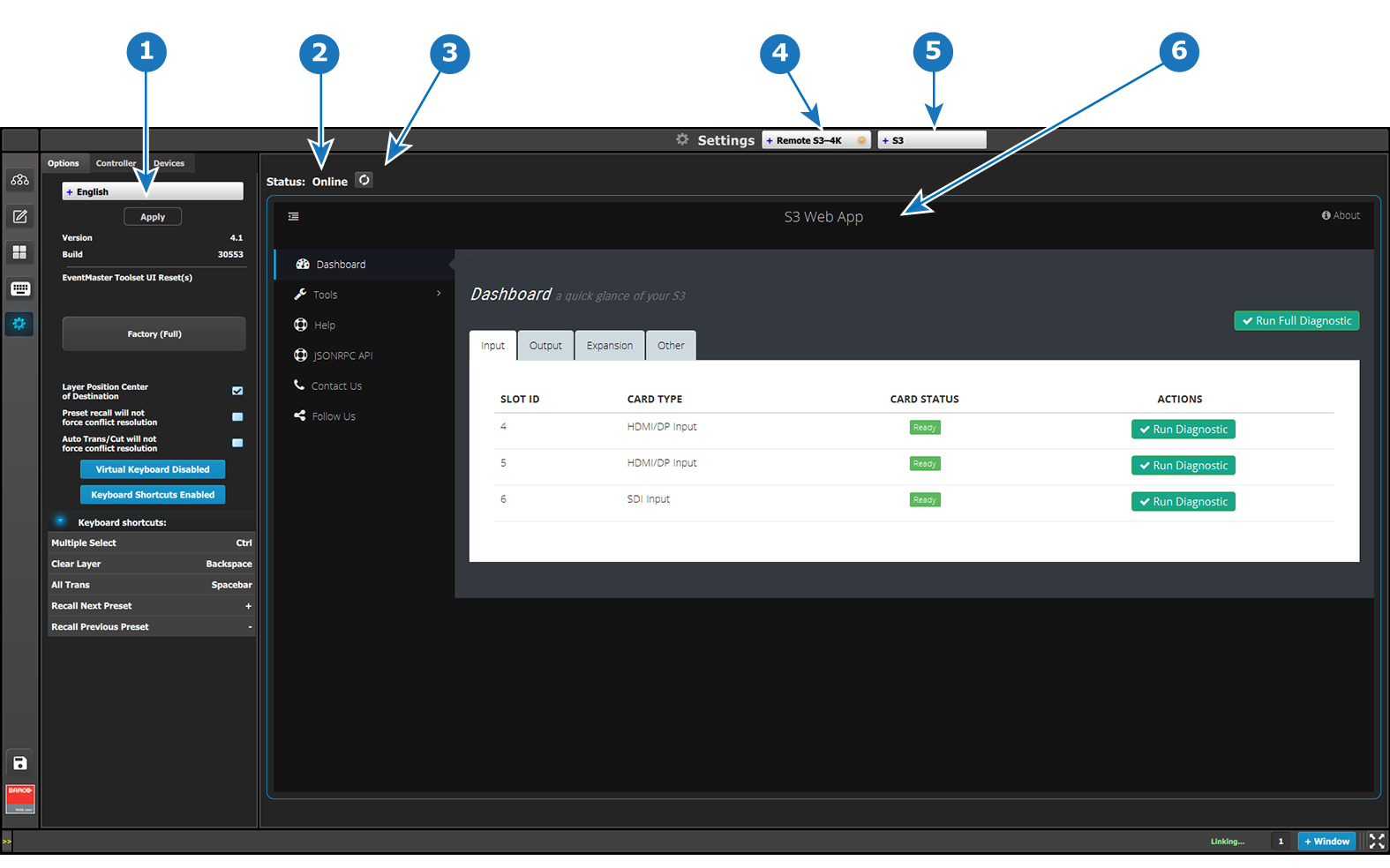Toggle the Keyboard Shortcuts Enabled button
This screenshot has height=868, width=1390.
153,495
